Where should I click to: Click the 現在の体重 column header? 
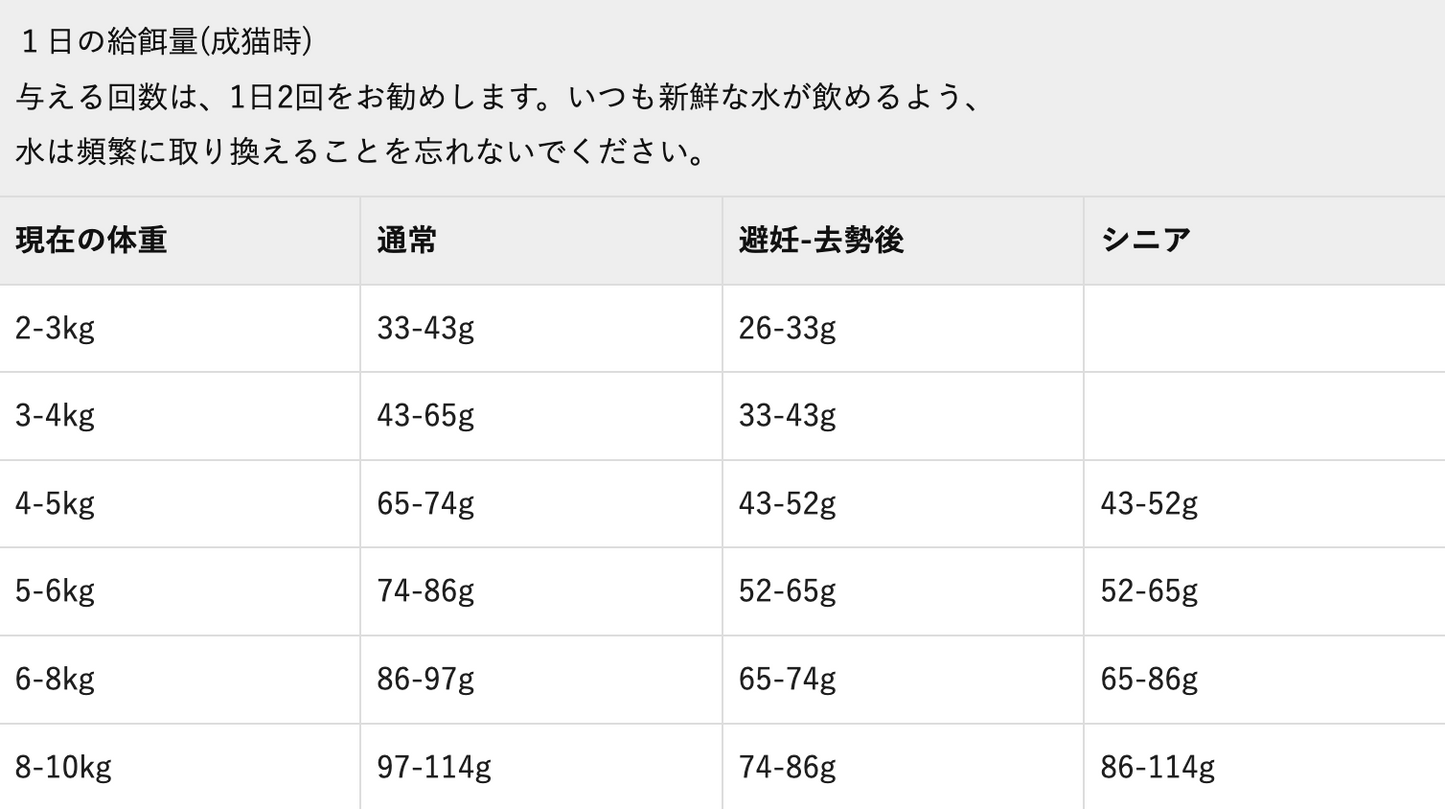[91, 241]
